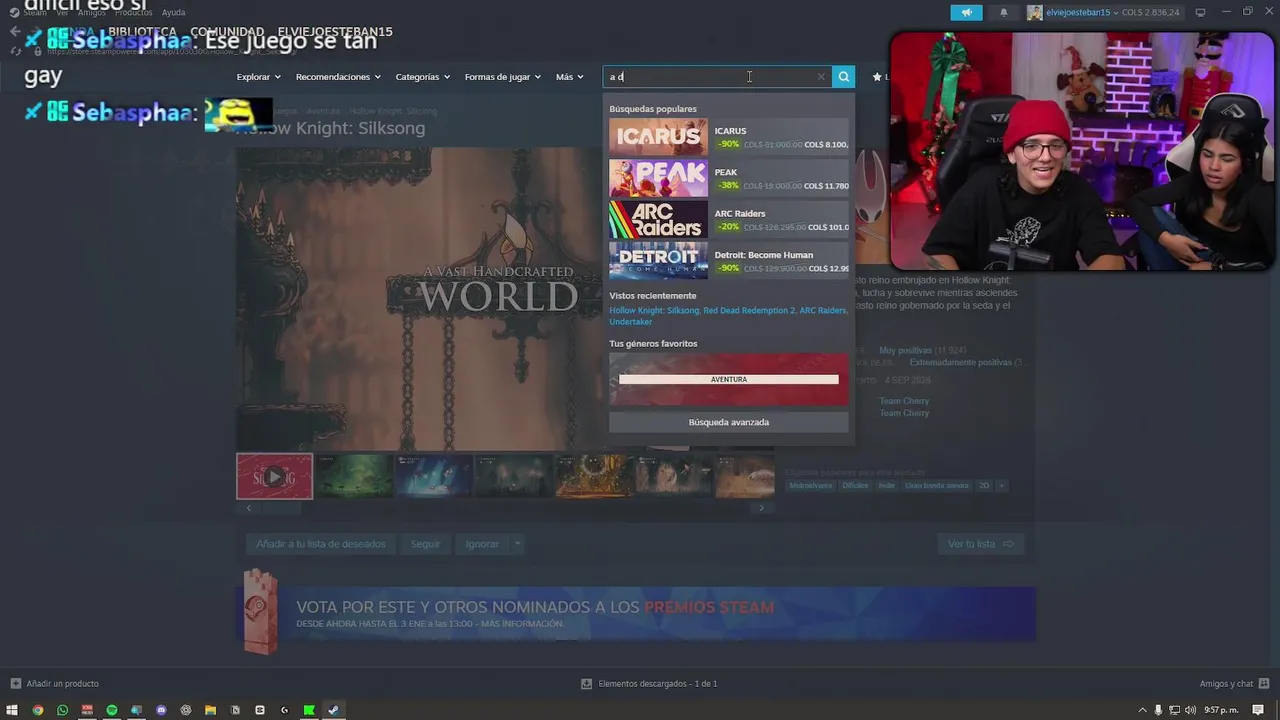Open recently viewed Hollow Knight: Silksong link
The image size is (1280, 720).
654,311
